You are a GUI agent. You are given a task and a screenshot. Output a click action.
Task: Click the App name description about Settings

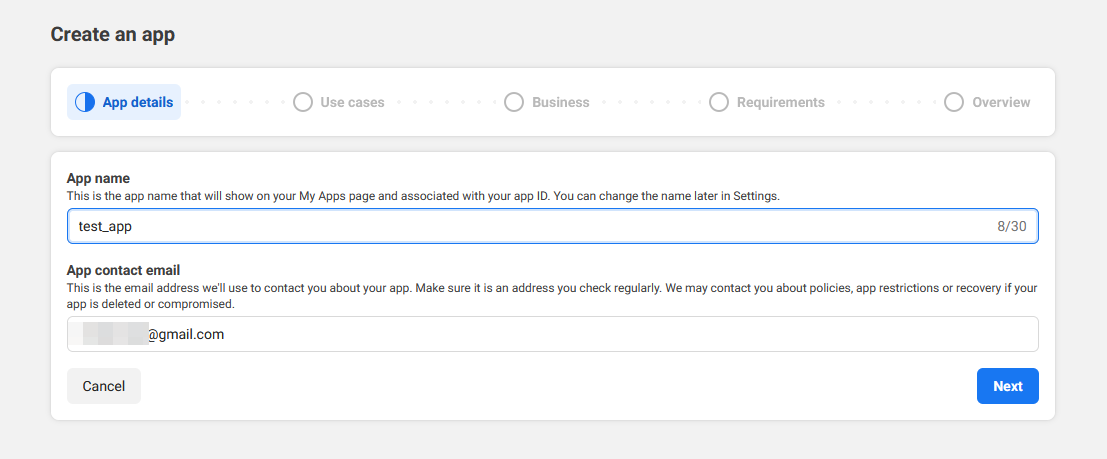click(423, 196)
